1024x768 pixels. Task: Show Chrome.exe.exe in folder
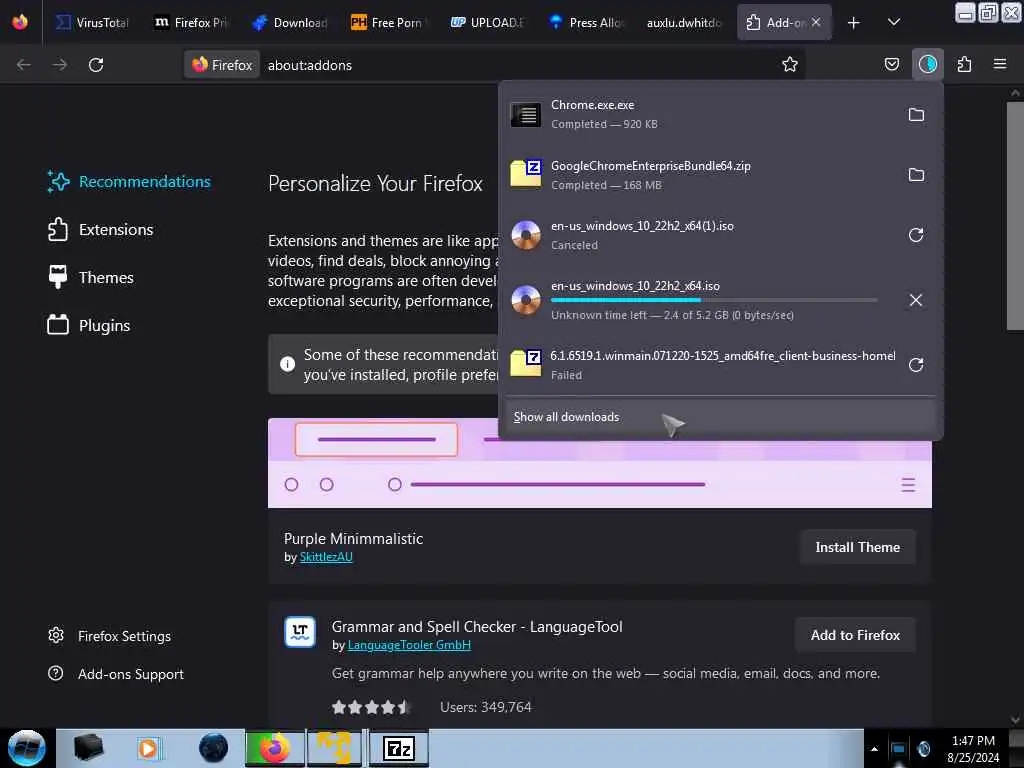pos(916,115)
